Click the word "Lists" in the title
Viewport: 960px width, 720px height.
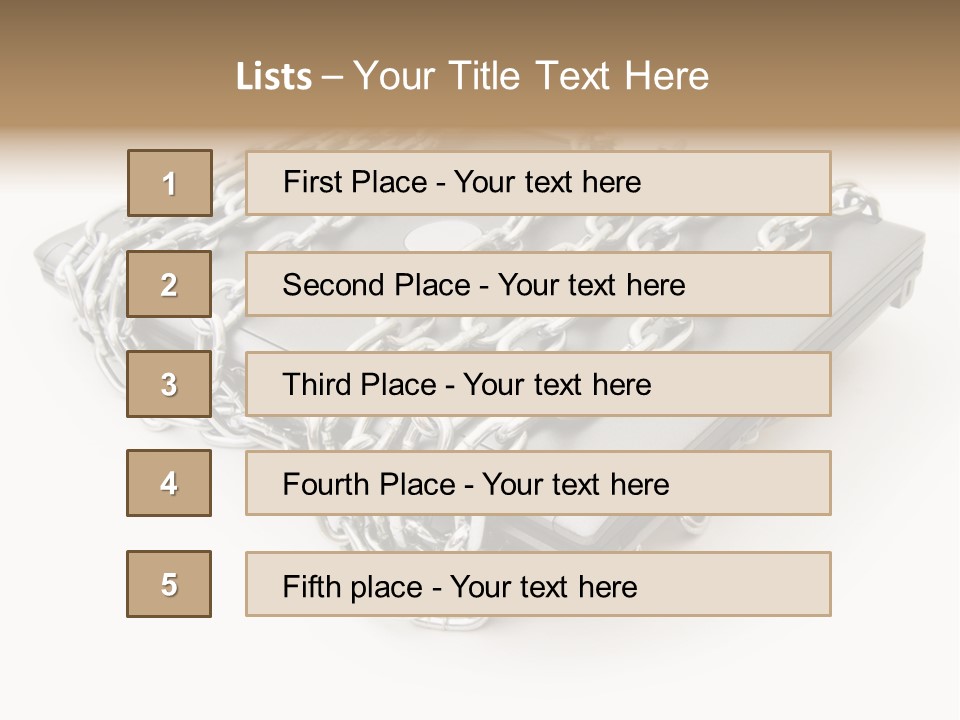tap(273, 77)
